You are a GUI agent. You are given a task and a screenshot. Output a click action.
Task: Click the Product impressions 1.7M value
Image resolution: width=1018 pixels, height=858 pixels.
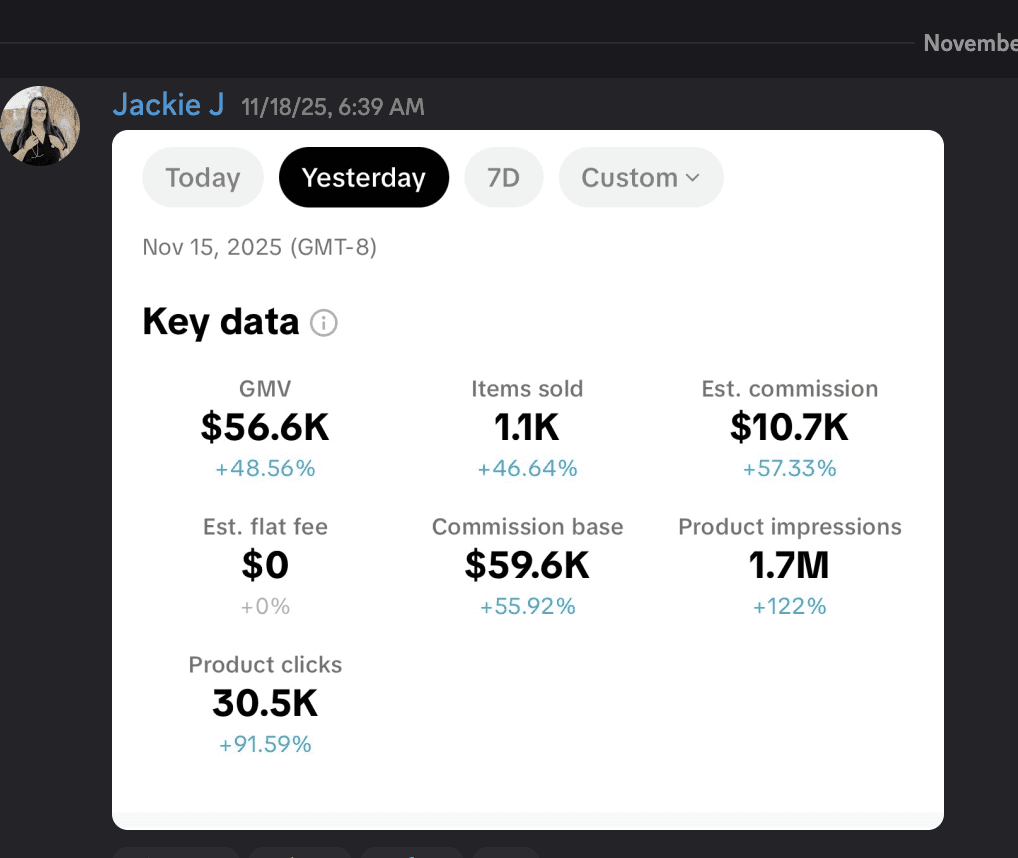tap(789, 565)
